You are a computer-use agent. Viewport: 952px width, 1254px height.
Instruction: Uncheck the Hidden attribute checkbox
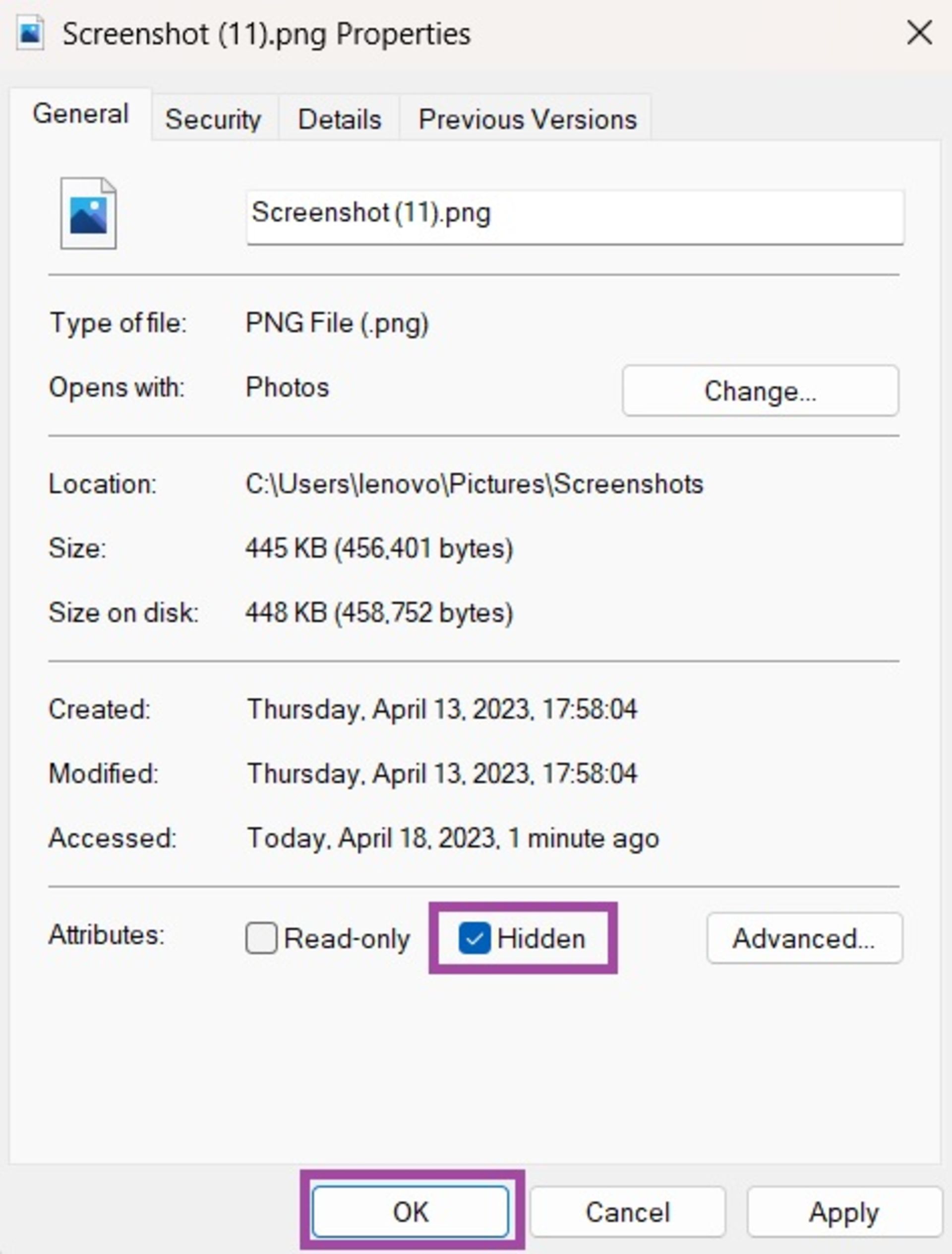pos(474,938)
